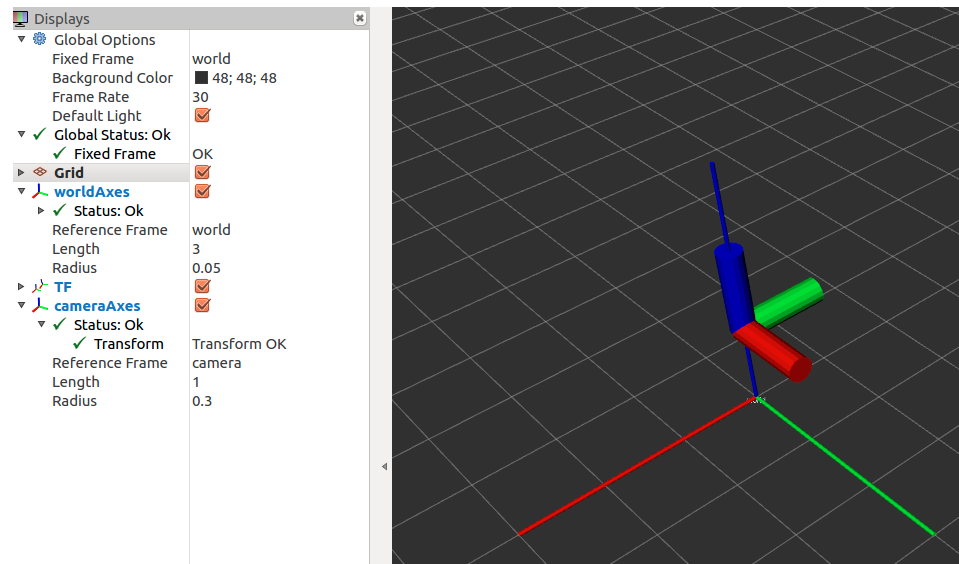This screenshot has height=564, width=959.
Task: Collapse the cameraAxes Status Ok row
Action: [41, 324]
